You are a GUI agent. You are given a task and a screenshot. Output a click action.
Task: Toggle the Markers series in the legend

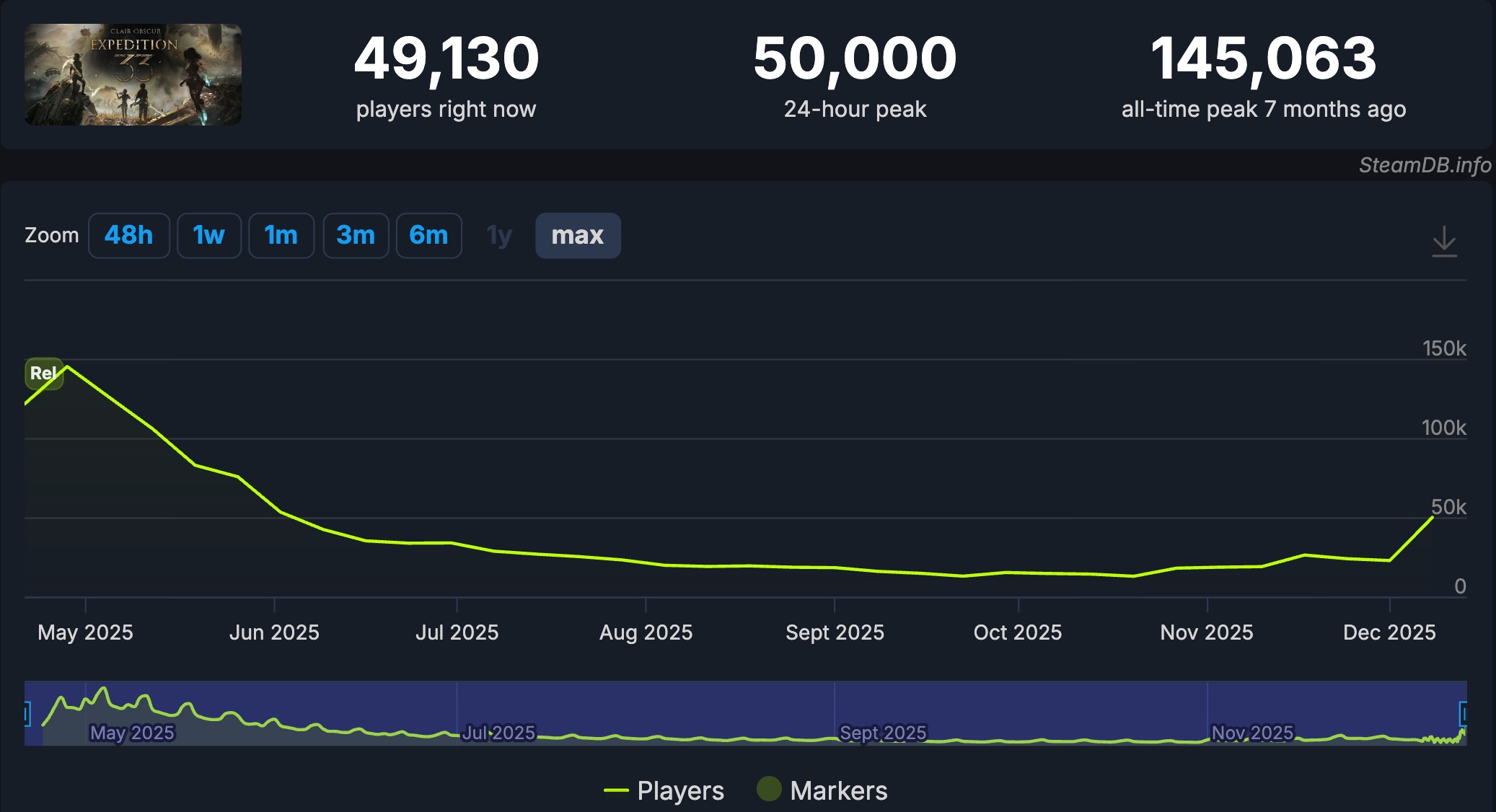[838, 790]
